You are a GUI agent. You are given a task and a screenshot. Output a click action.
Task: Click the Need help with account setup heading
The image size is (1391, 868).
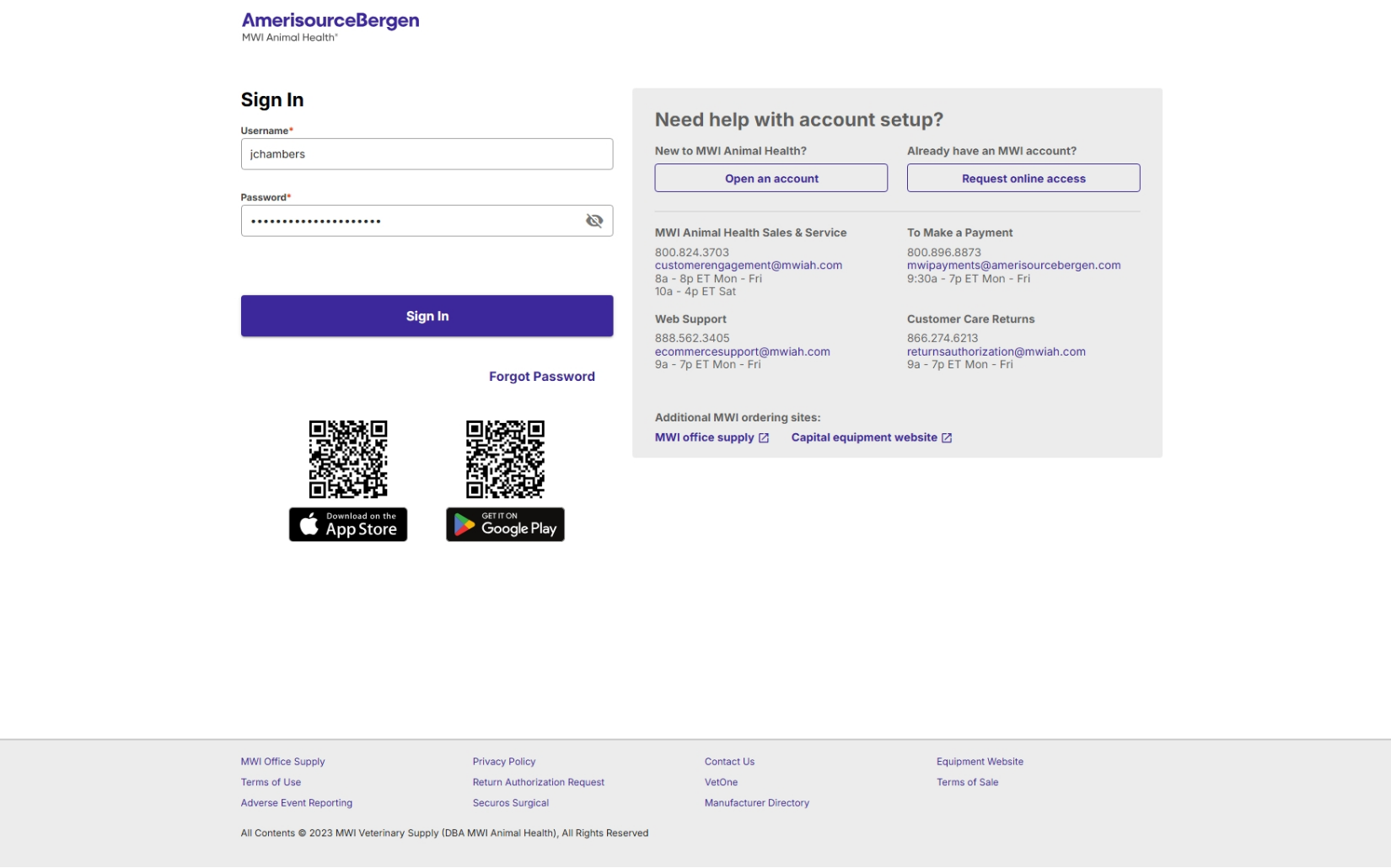pos(799,120)
